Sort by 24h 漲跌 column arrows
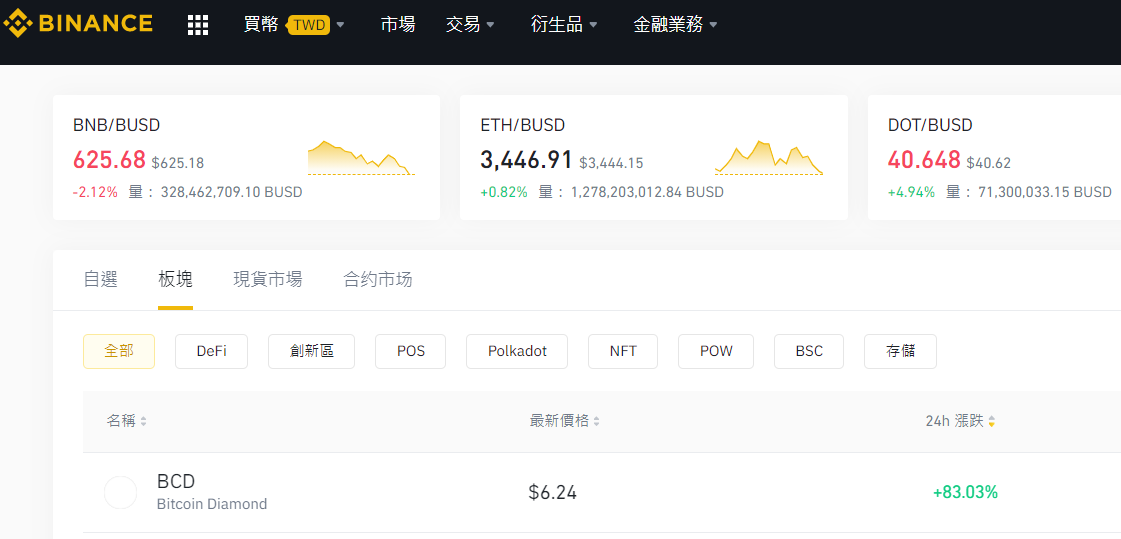 coord(992,422)
